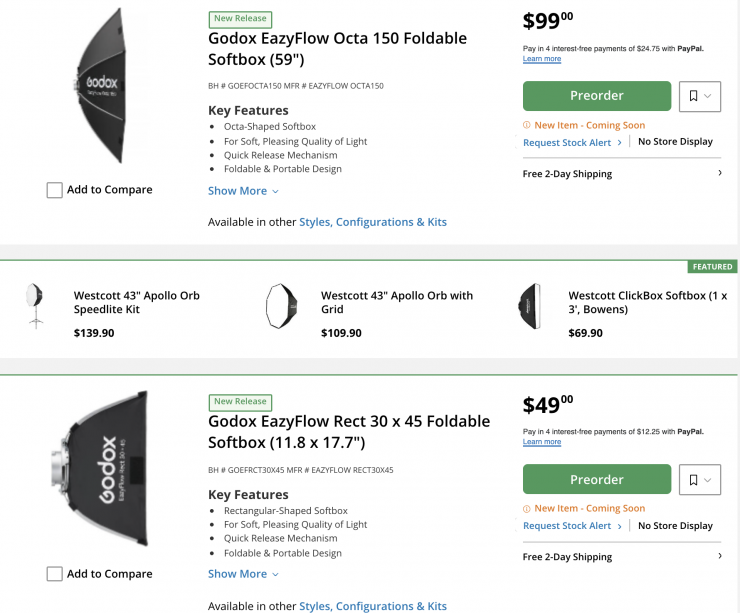Click the bookmark icon beside the Octa 150 Preorder button

(x=694, y=96)
